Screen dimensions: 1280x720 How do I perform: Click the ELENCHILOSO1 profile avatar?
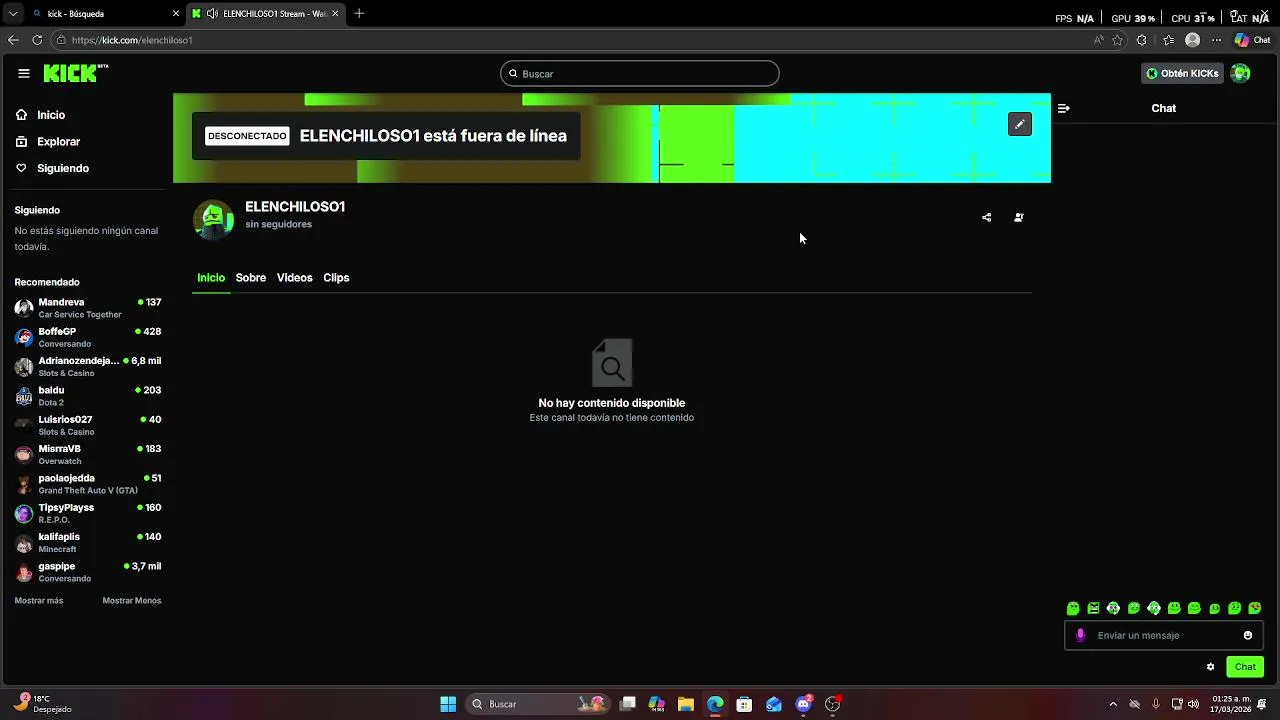(213, 220)
